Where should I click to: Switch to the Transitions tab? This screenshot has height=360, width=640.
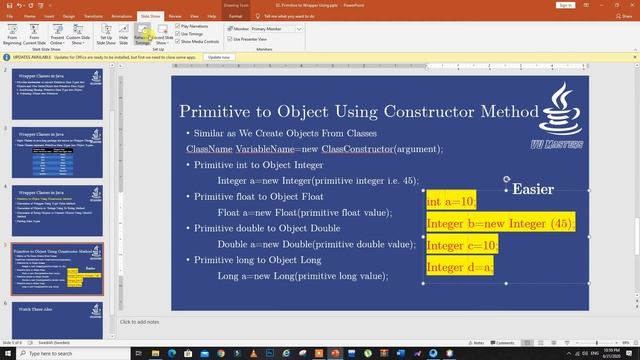[93, 16]
